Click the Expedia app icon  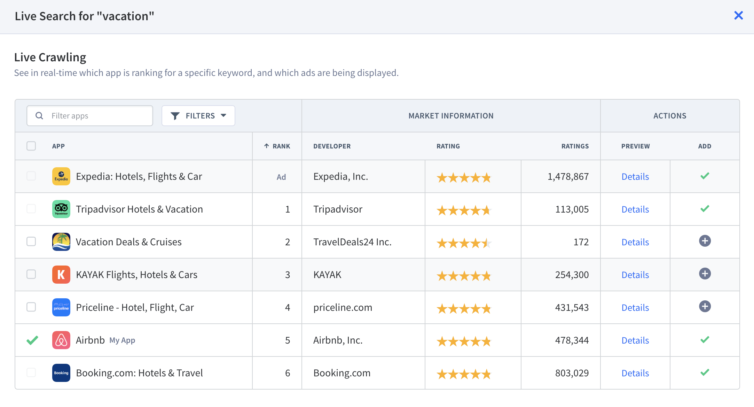click(61, 176)
